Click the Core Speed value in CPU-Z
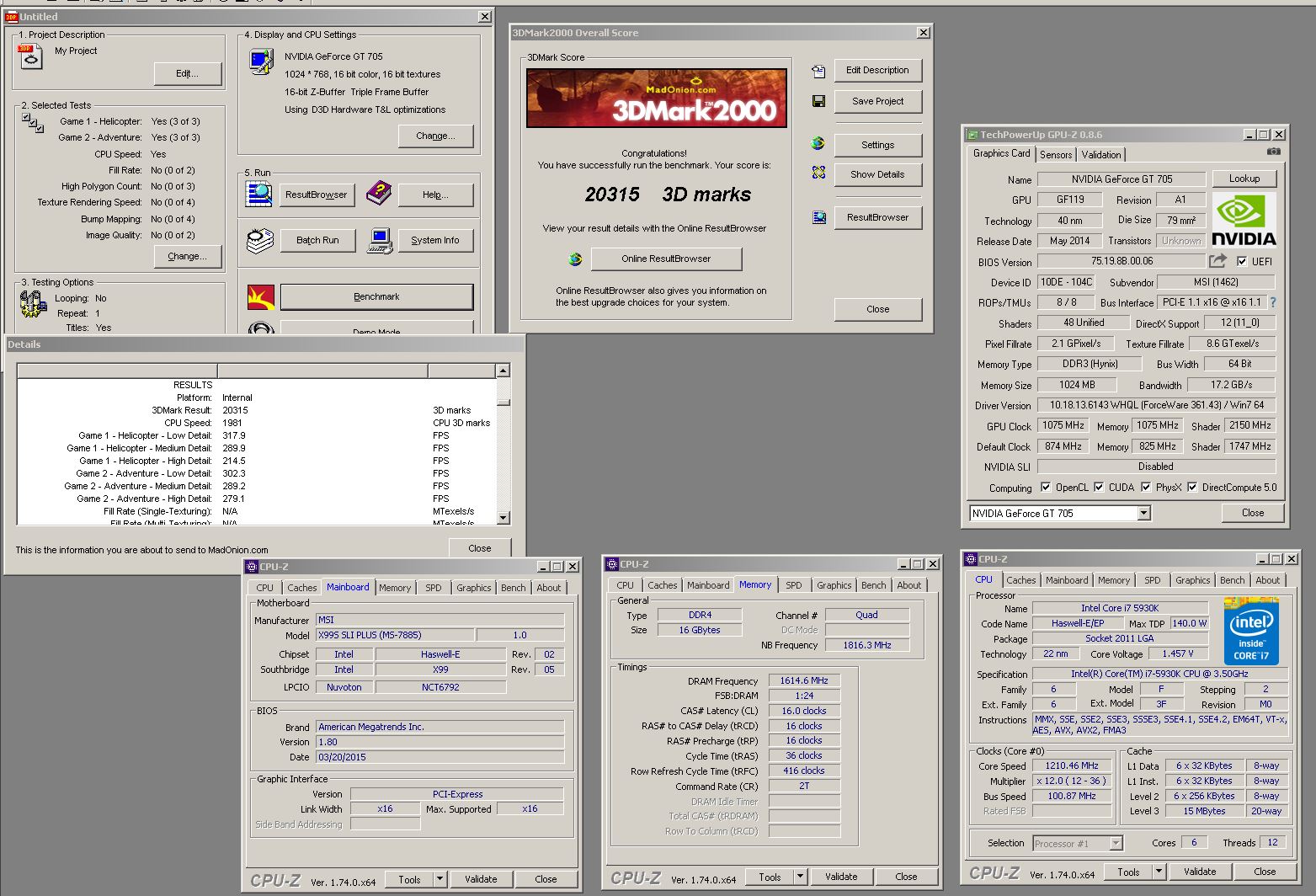This screenshot has height=896, width=1316. pos(1072,766)
